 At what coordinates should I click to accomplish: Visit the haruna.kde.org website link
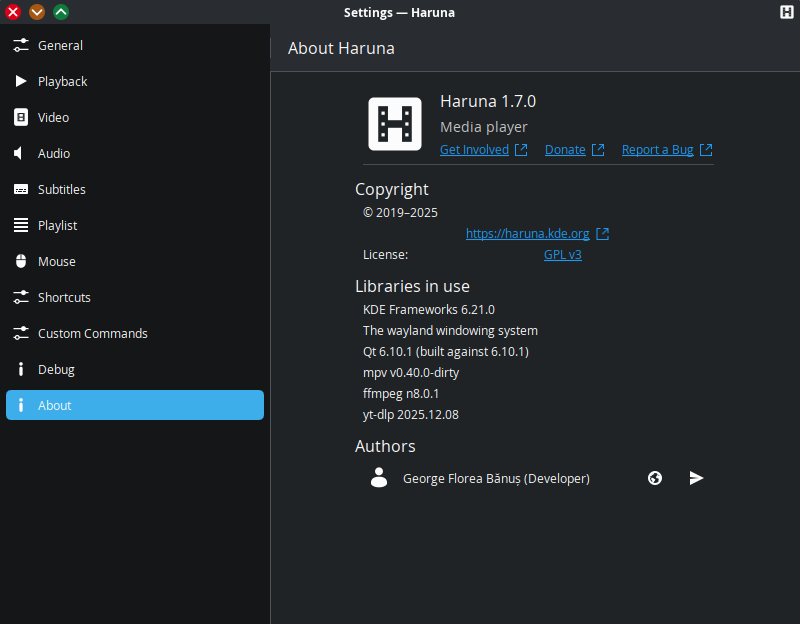click(x=528, y=234)
